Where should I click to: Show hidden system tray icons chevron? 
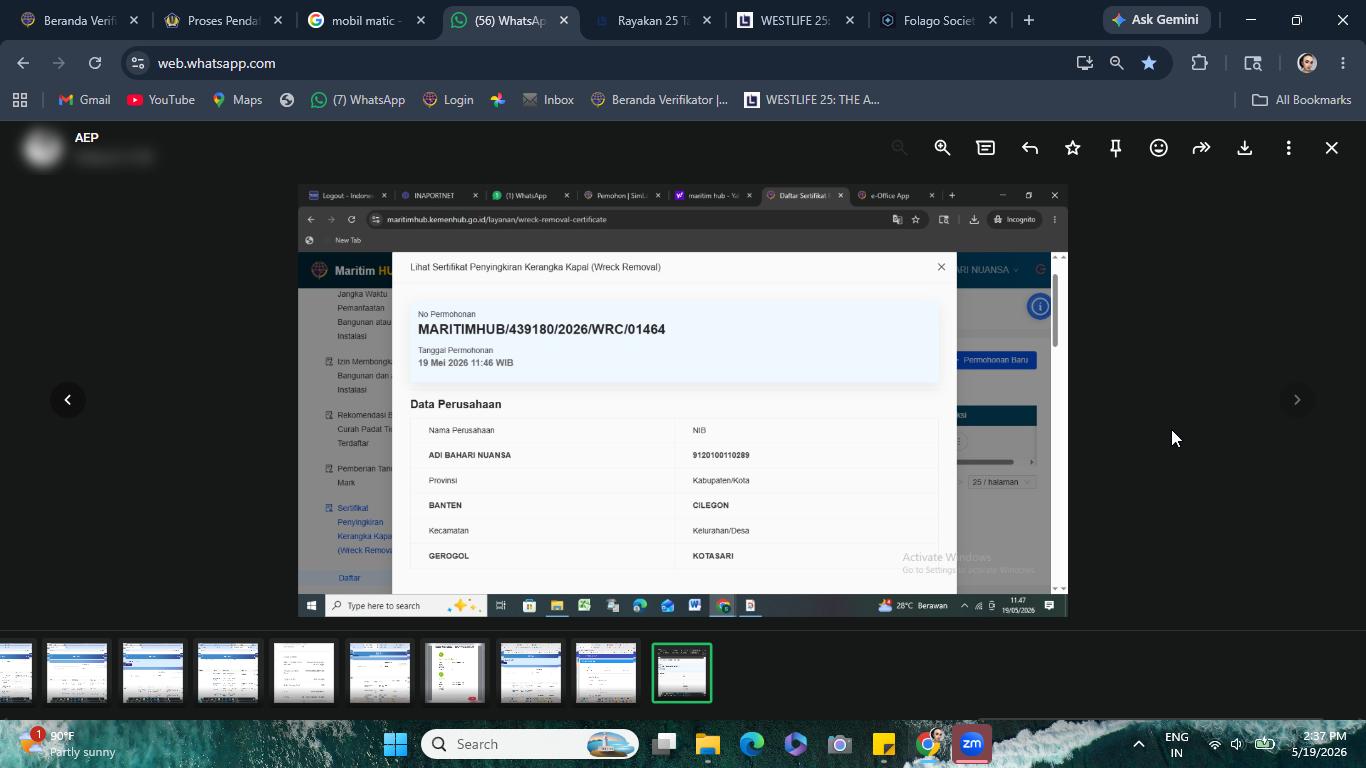(x=1138, y=744)
